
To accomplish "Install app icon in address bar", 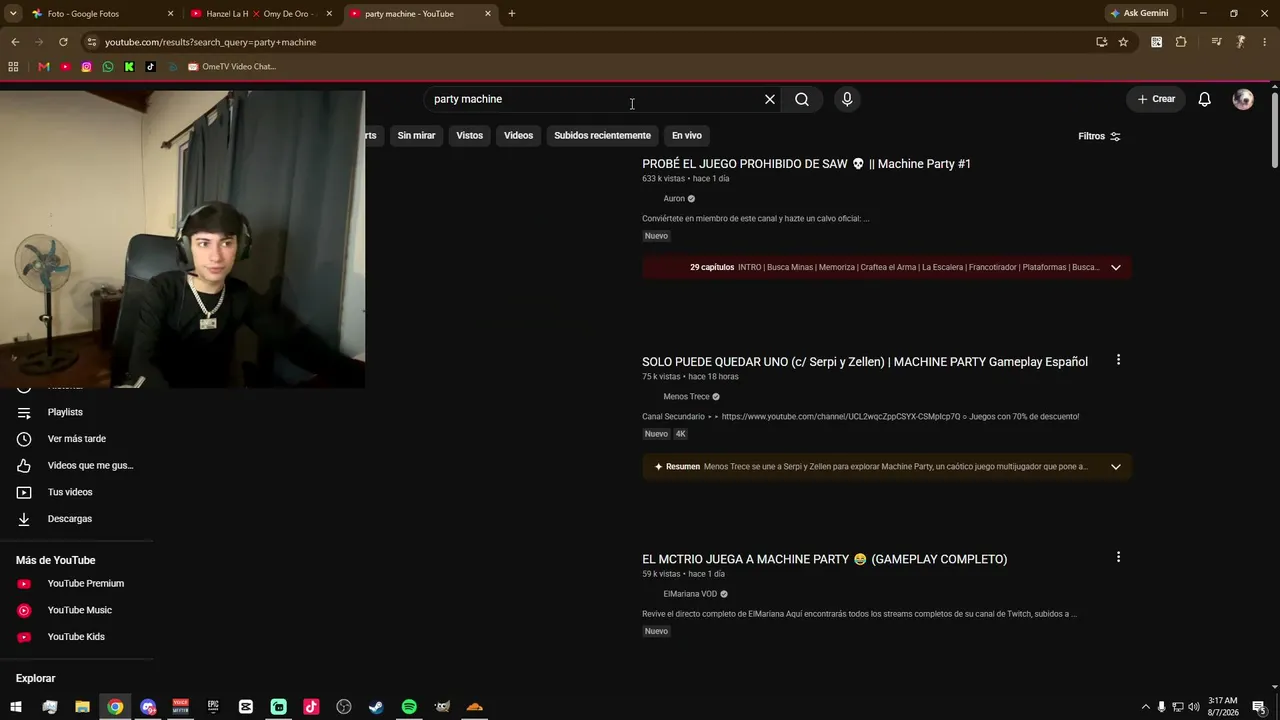I will 1101,42.
